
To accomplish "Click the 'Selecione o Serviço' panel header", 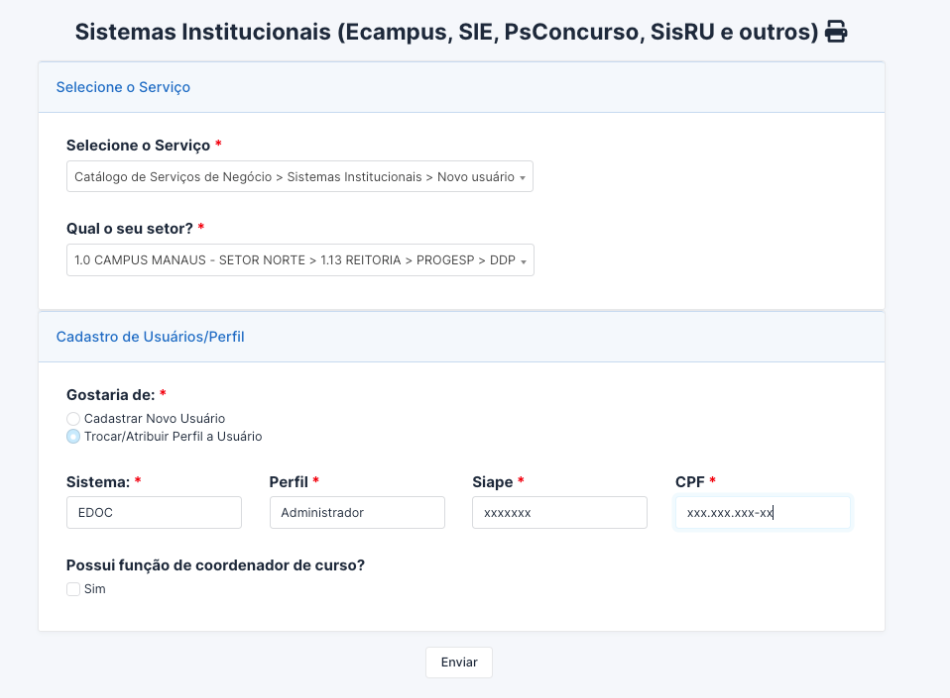I will [x=123, y=87].
